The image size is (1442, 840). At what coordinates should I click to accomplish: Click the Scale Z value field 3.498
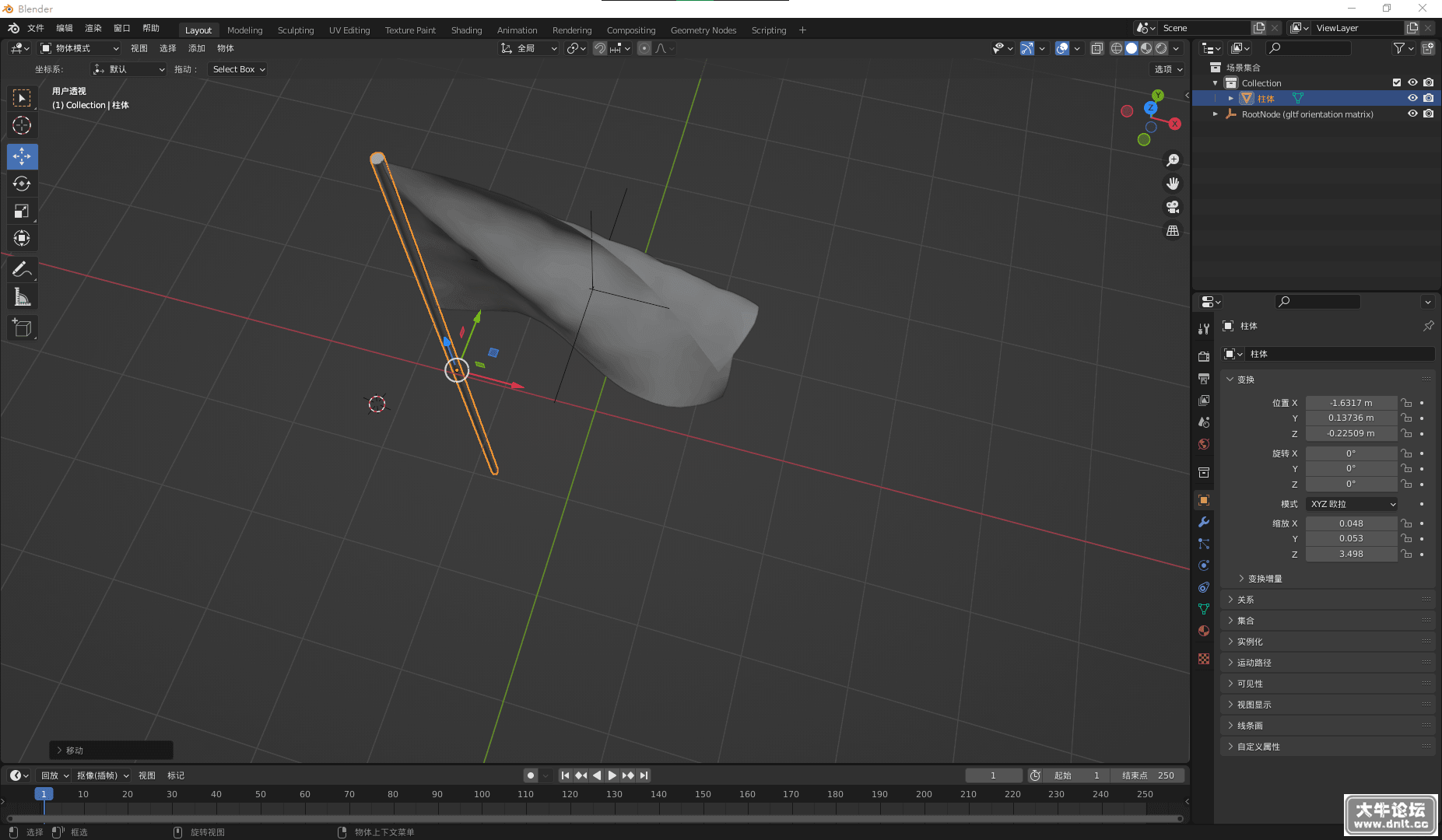point(1351,554)
